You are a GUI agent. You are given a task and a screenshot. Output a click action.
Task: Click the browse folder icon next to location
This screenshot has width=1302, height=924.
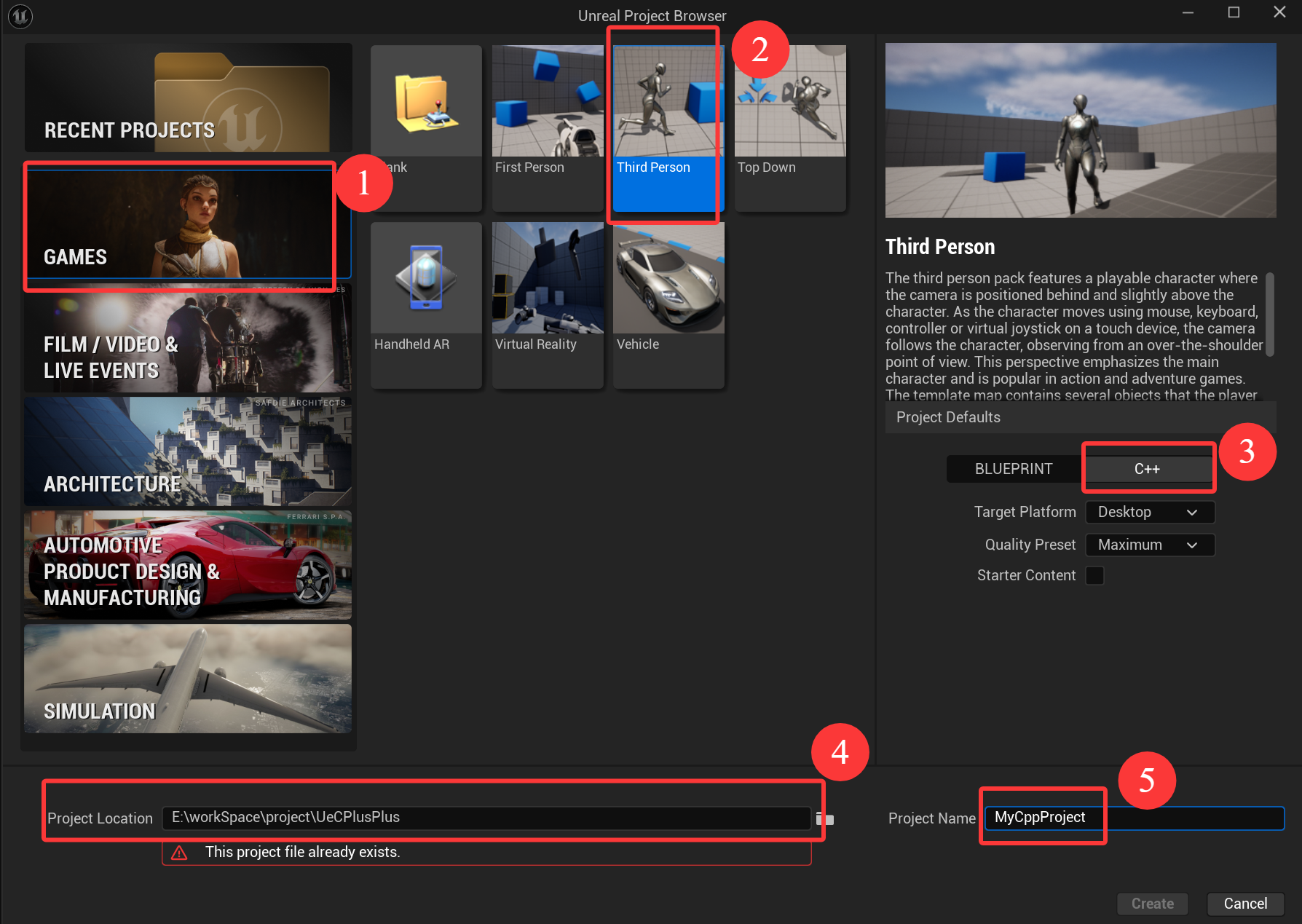pyautogui.click(x=824, y=818)
